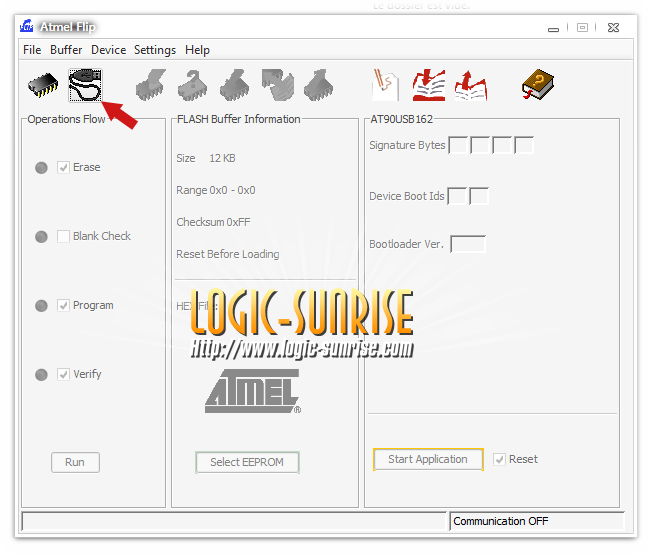Screen dimensions: 649x554
Task: Open help via the question-mark book icon
Action: pos(538,84)
